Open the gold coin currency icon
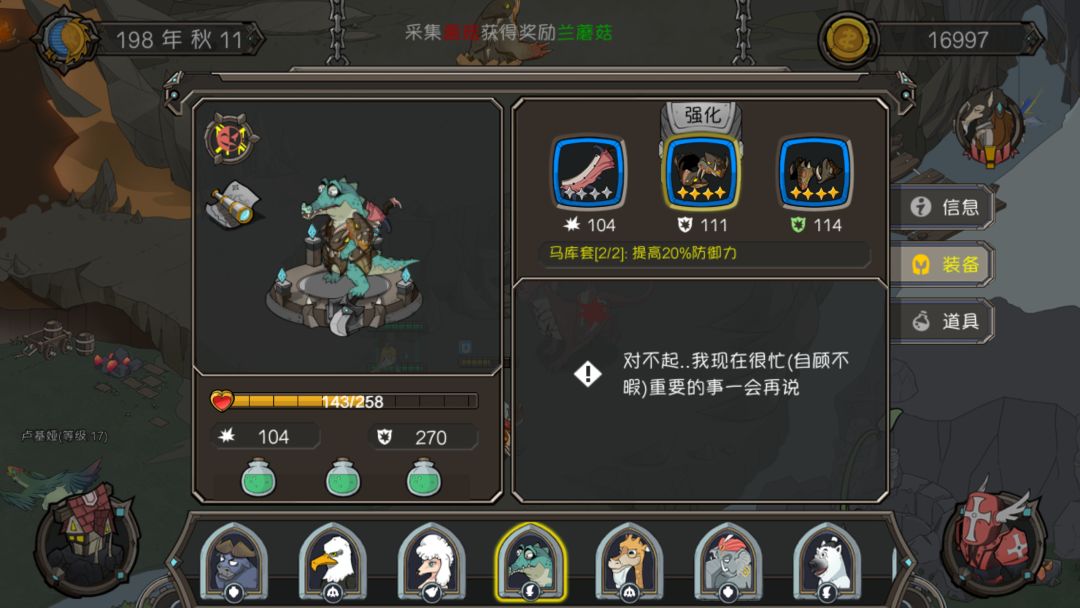The image size is (1080, 608). (847, 39)
